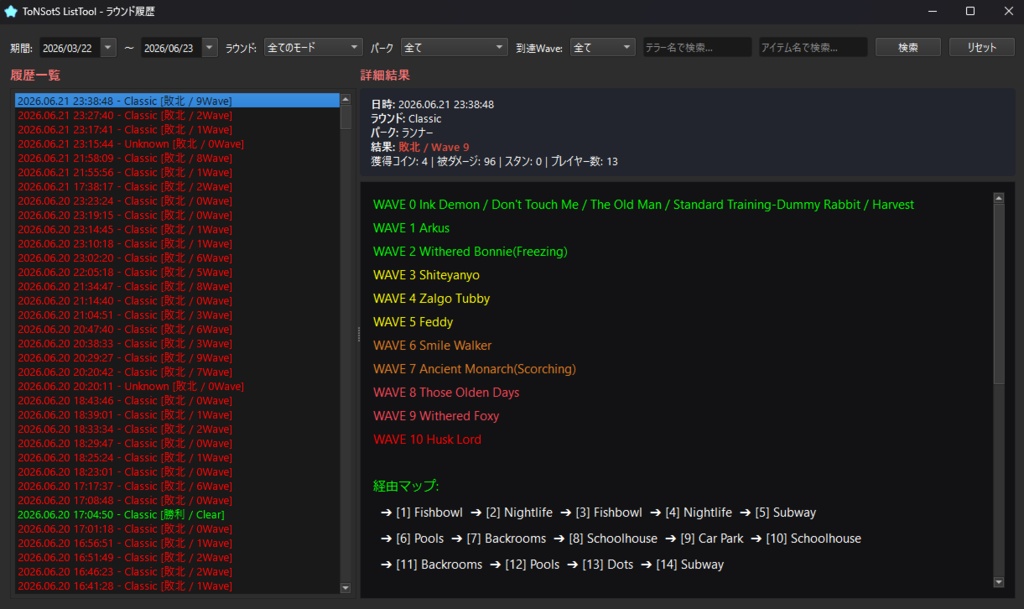Select entry 2026.06.21 23:15:44 Unknown 0Wave
This screenshot has height=609, width=1024.
click(x=177, y=144)
